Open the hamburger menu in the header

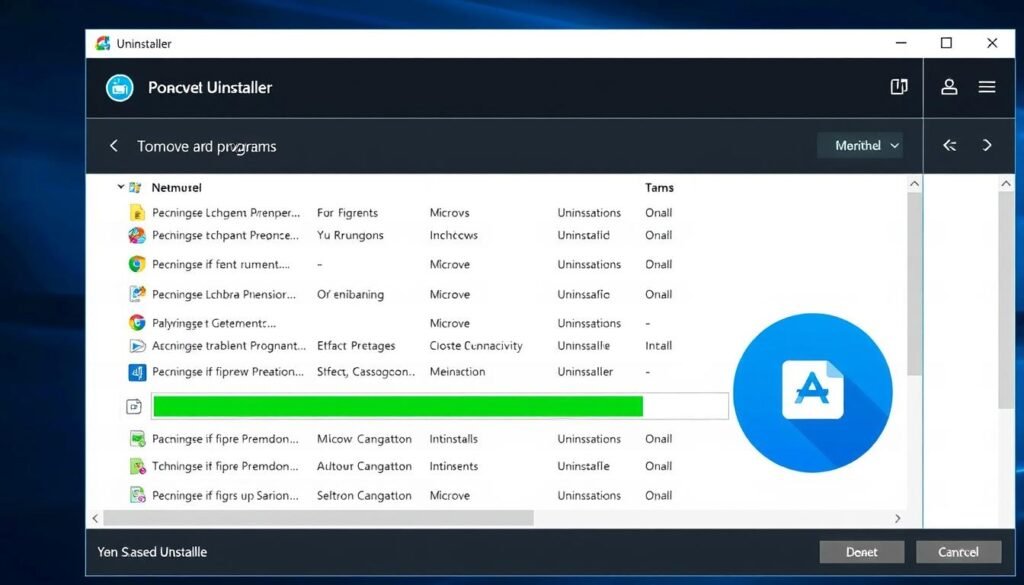(987, 87)
